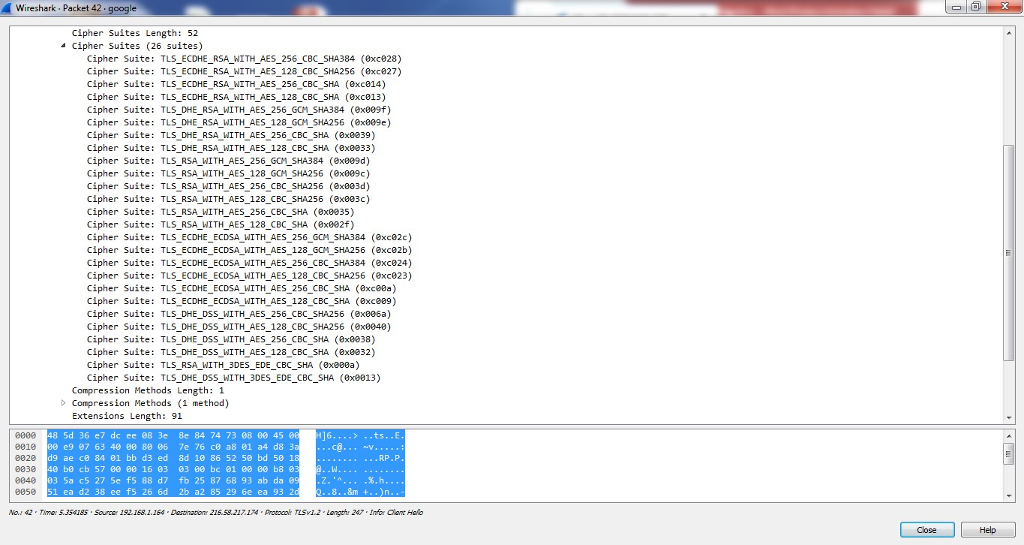Select TLS_DHE_DSS_WITH_AES_256_CBC_SHA (0x0038) row

tap(231, 339)
